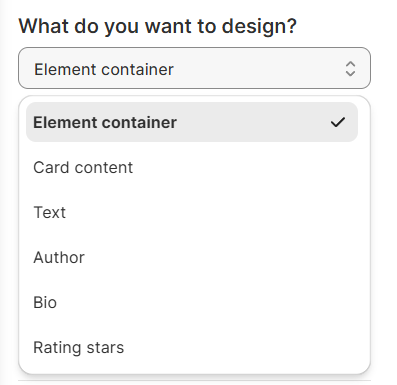397x385 pixels.
Task: Click the bold Element container list item
Action: click(x=192, y=122)
